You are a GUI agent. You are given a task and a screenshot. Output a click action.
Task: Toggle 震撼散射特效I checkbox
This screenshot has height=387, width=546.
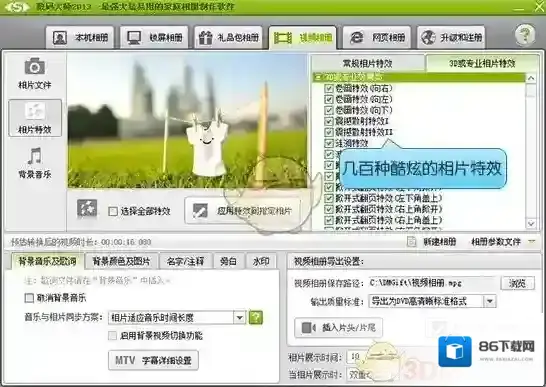tap(328, 121)
